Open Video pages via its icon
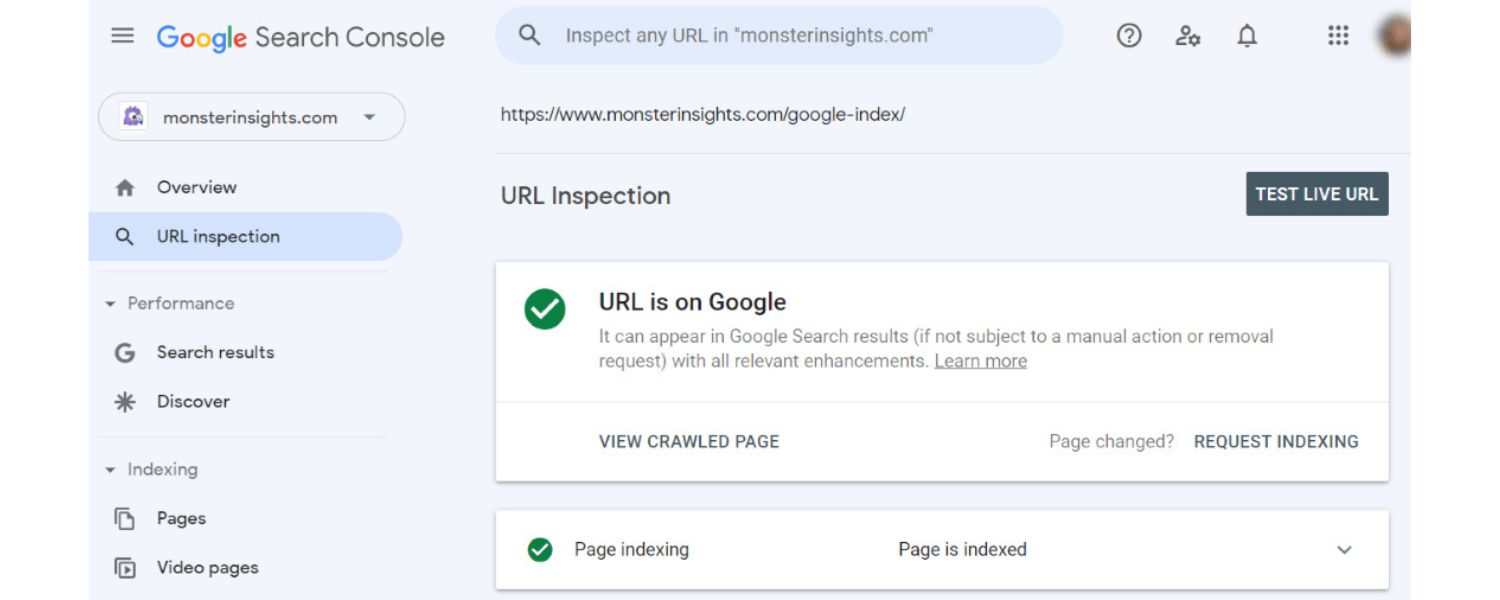 [x=122, y=567]
